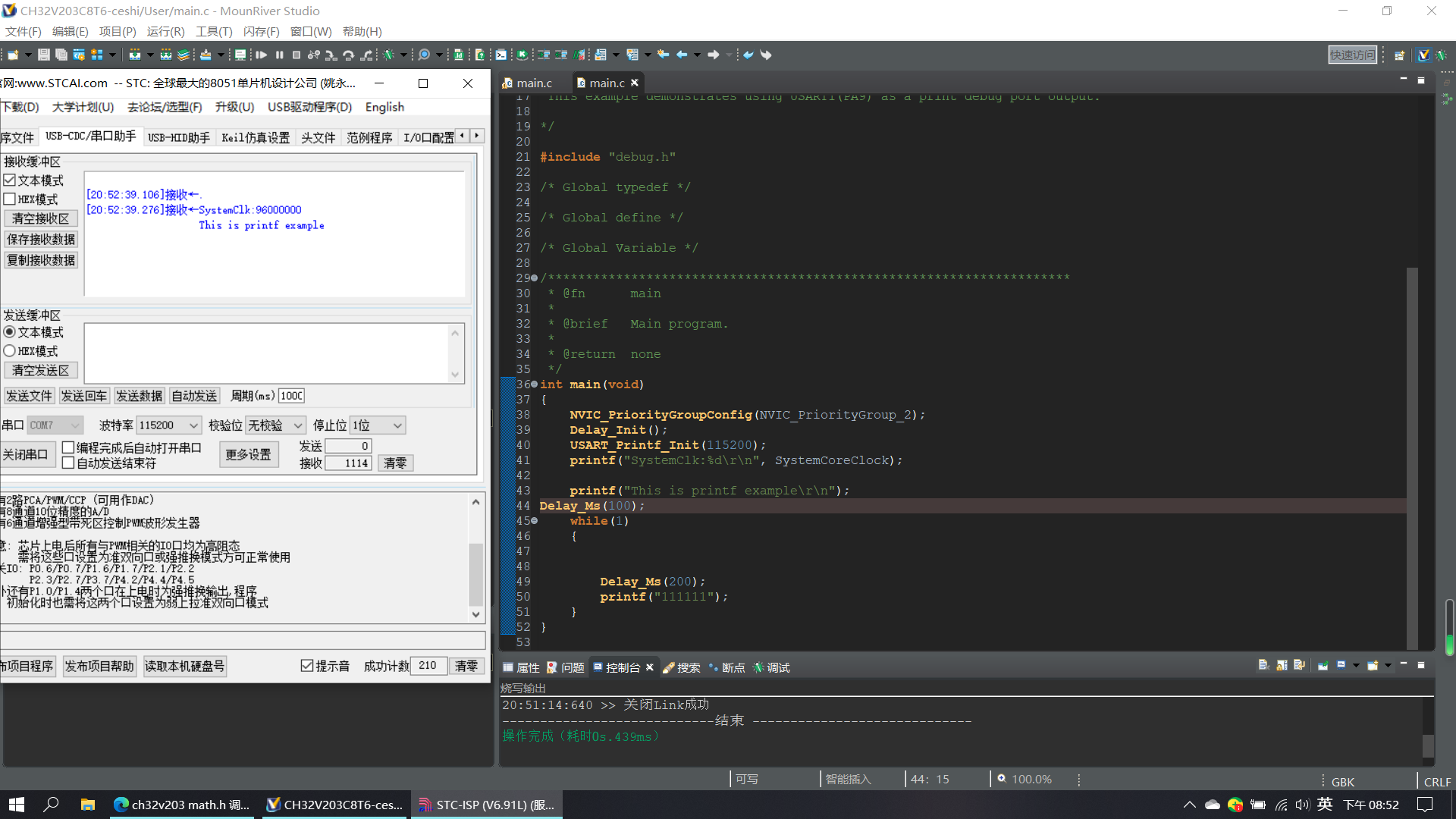Click the Pin Console icon
The image size is (1456, 819).
[x=1323, y=665]
